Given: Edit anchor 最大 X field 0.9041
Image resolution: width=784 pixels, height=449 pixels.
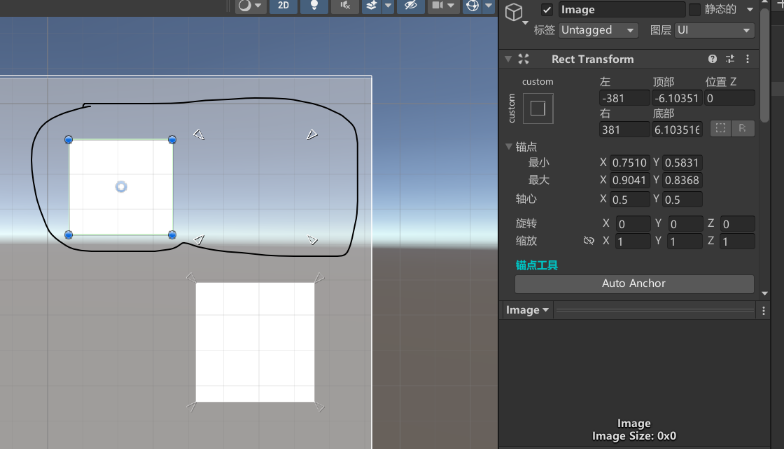Looking at the screenshot, I should (x=630, y=180).
